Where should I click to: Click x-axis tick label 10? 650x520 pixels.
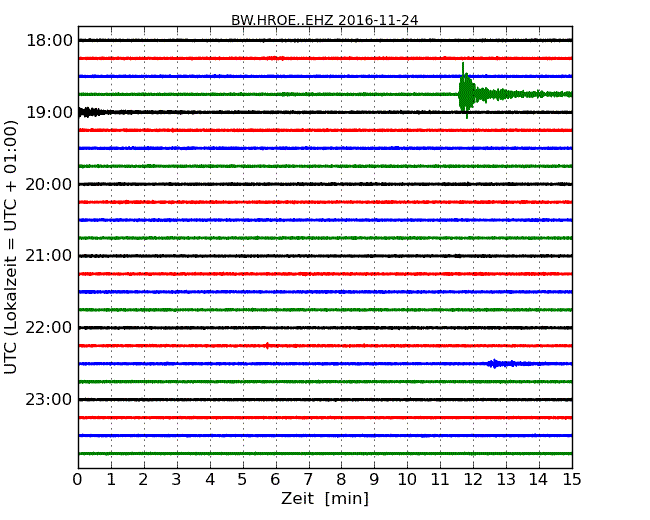[x=407, y=480]
